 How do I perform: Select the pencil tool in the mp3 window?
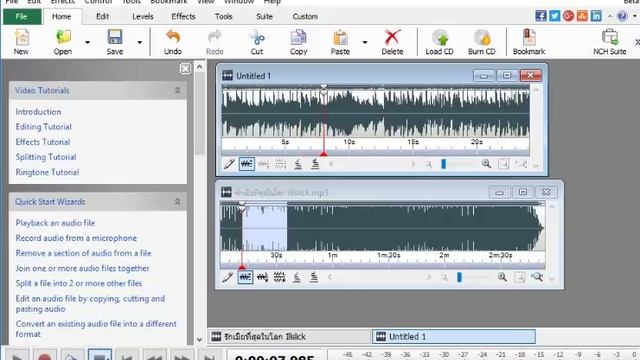[228, 278]
